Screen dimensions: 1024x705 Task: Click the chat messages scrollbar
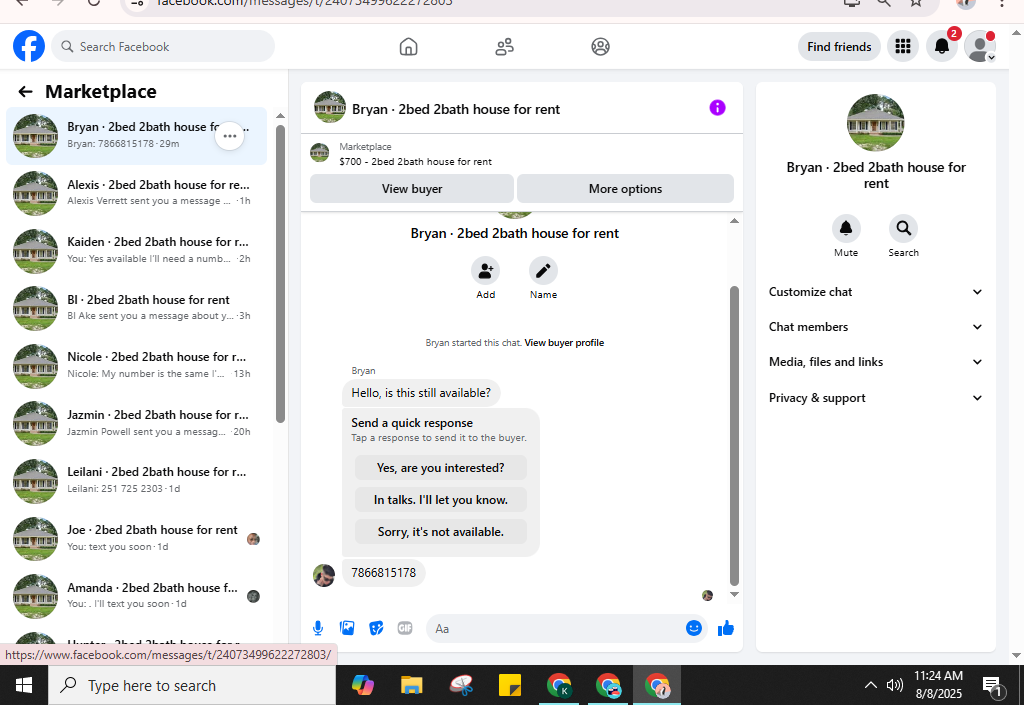click(x=734, y=436)
